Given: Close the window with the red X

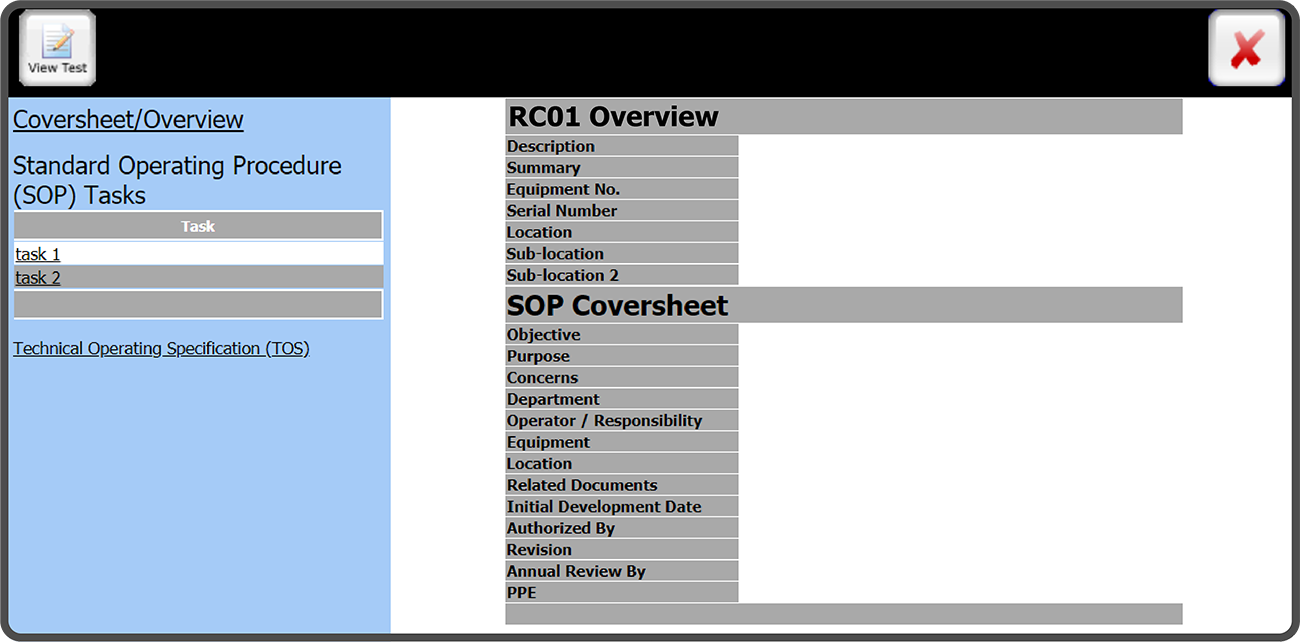Looking at the screenshot, I should [1246, 48].
